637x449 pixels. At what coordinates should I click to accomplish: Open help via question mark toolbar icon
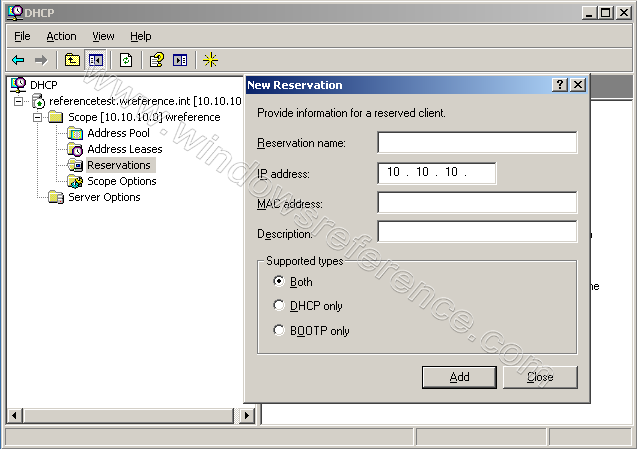[x=157, y=60]
